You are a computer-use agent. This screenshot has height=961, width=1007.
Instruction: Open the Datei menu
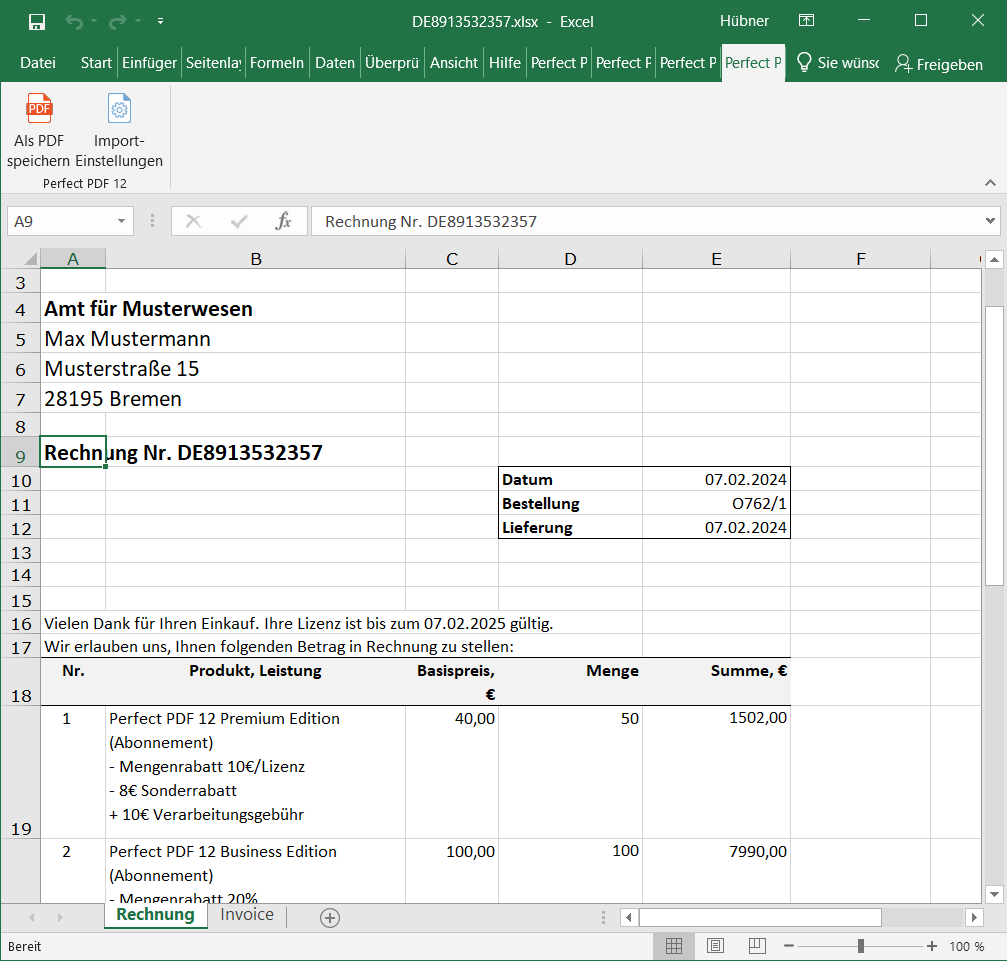[x=38, y=62]
